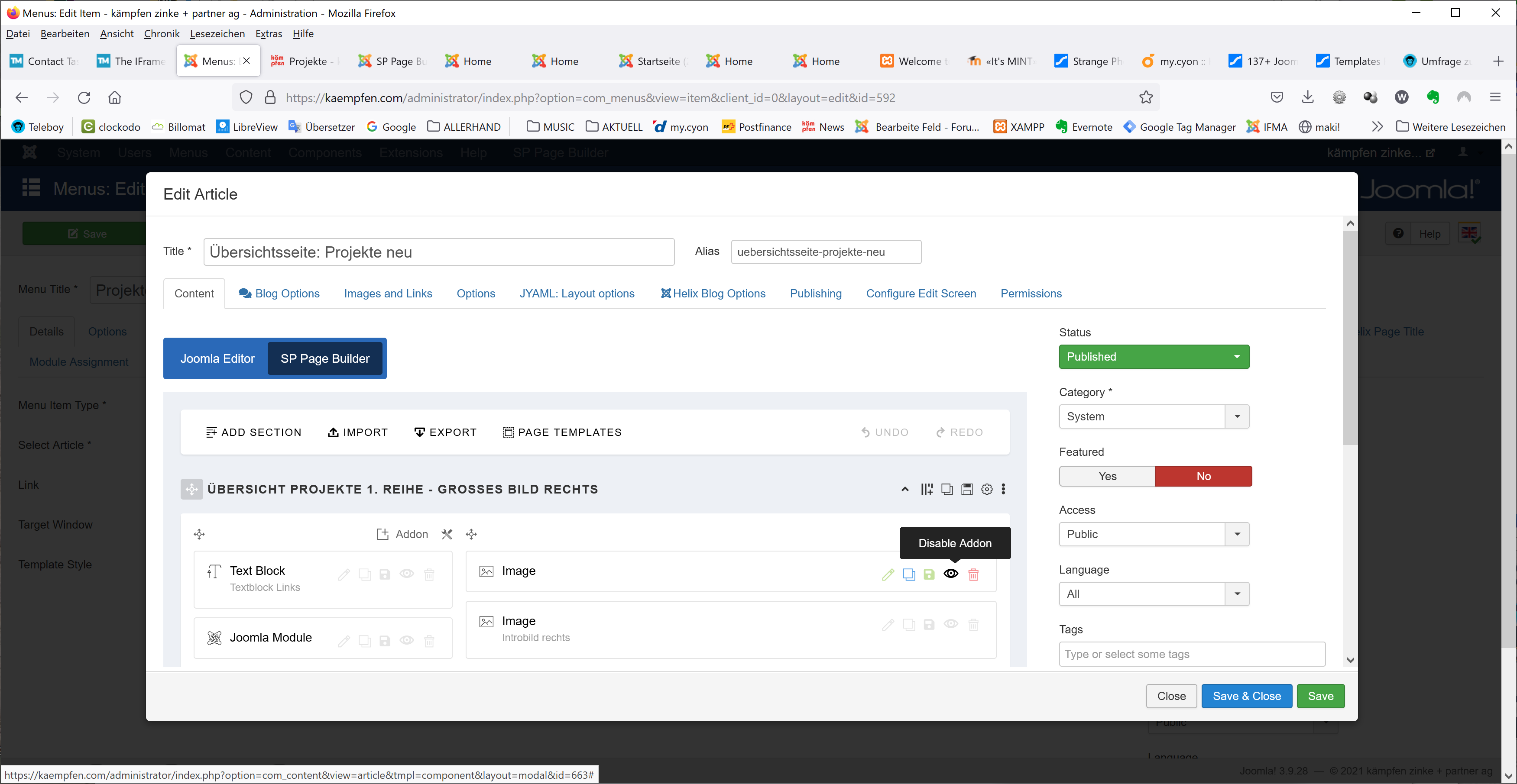
Task: Click the Save & Close button
Action: pyautogui.click(x=1246, y=696)
